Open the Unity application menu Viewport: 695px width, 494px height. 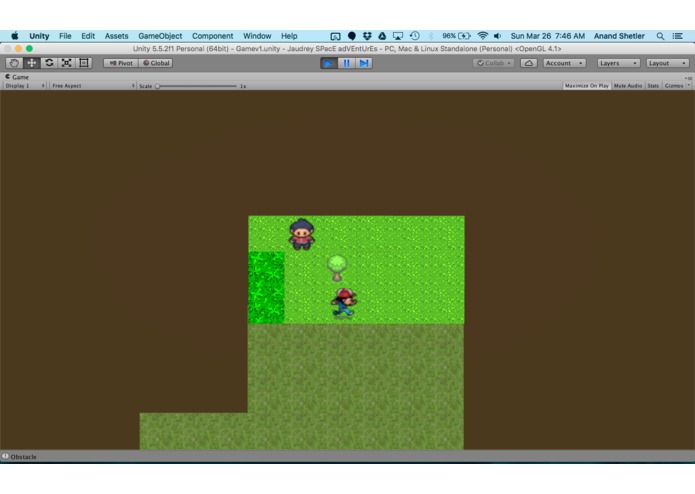click(39, 36)
